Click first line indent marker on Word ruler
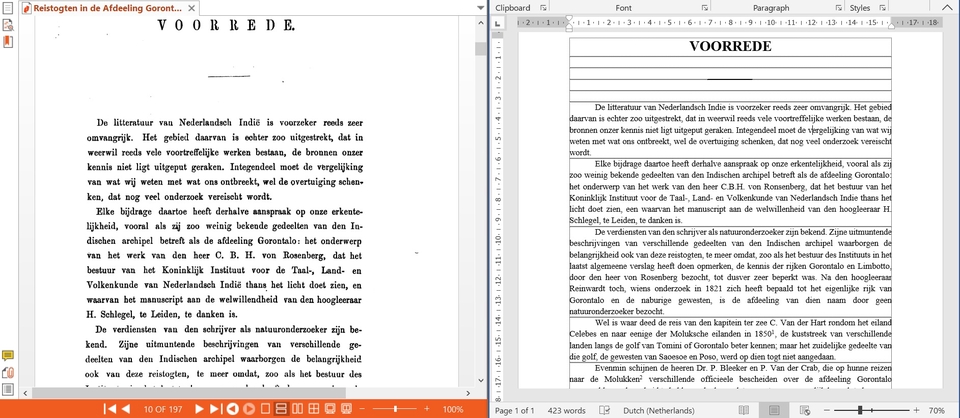 point(569,19)
